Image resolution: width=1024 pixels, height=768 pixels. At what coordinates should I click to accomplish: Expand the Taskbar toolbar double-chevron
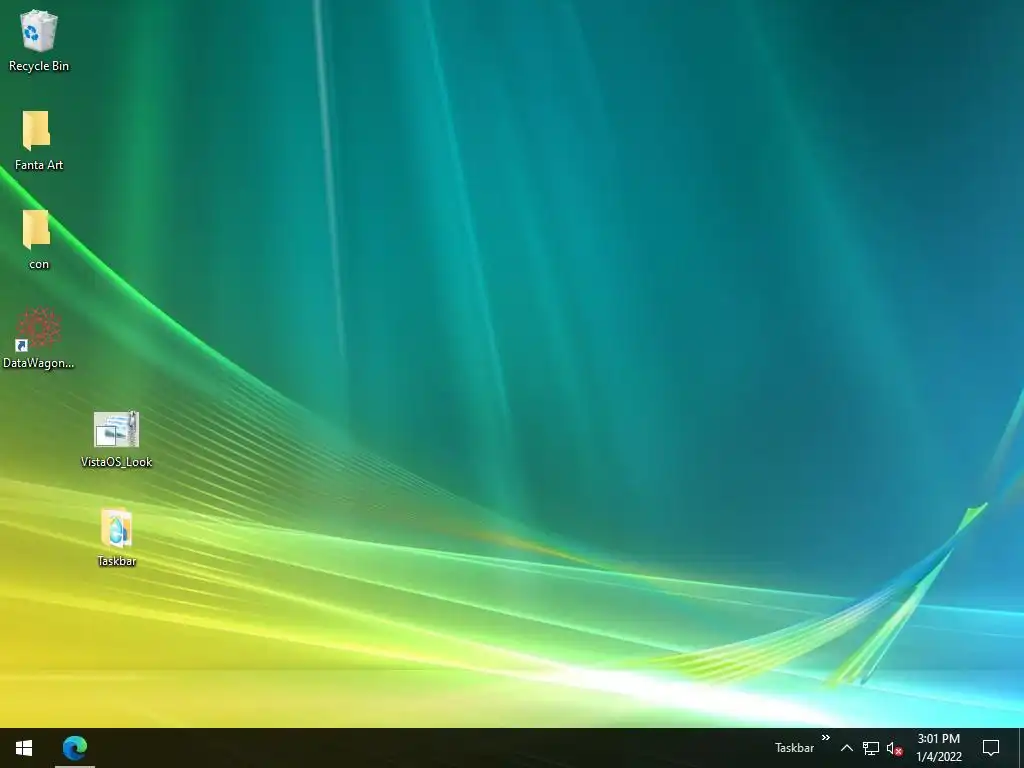point(825,738)
